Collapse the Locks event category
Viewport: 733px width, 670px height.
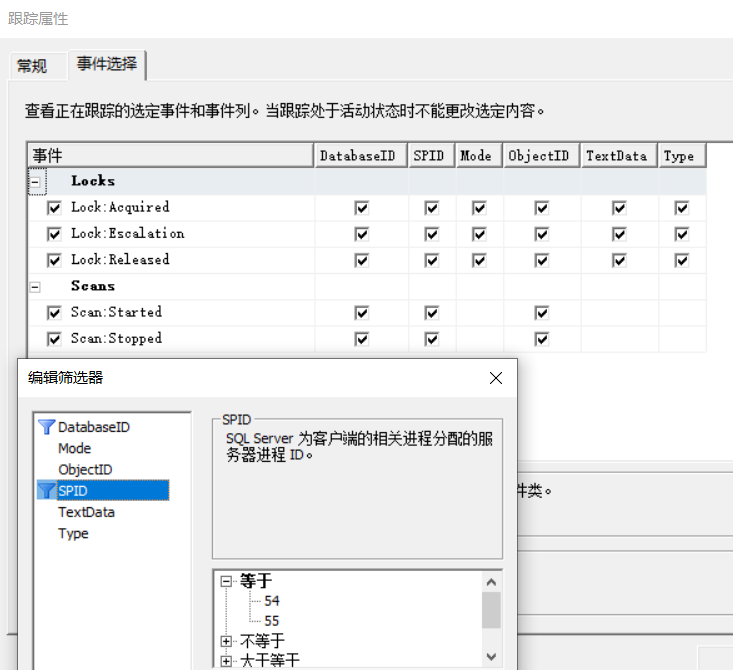pyautogui.click(x=36, y=182)
